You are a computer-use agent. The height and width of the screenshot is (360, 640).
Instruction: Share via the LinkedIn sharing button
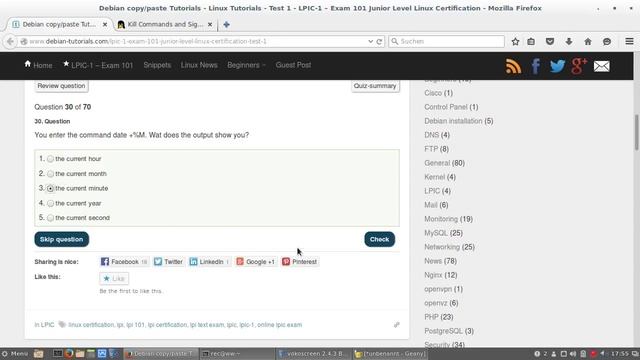[x=209, y=262]
